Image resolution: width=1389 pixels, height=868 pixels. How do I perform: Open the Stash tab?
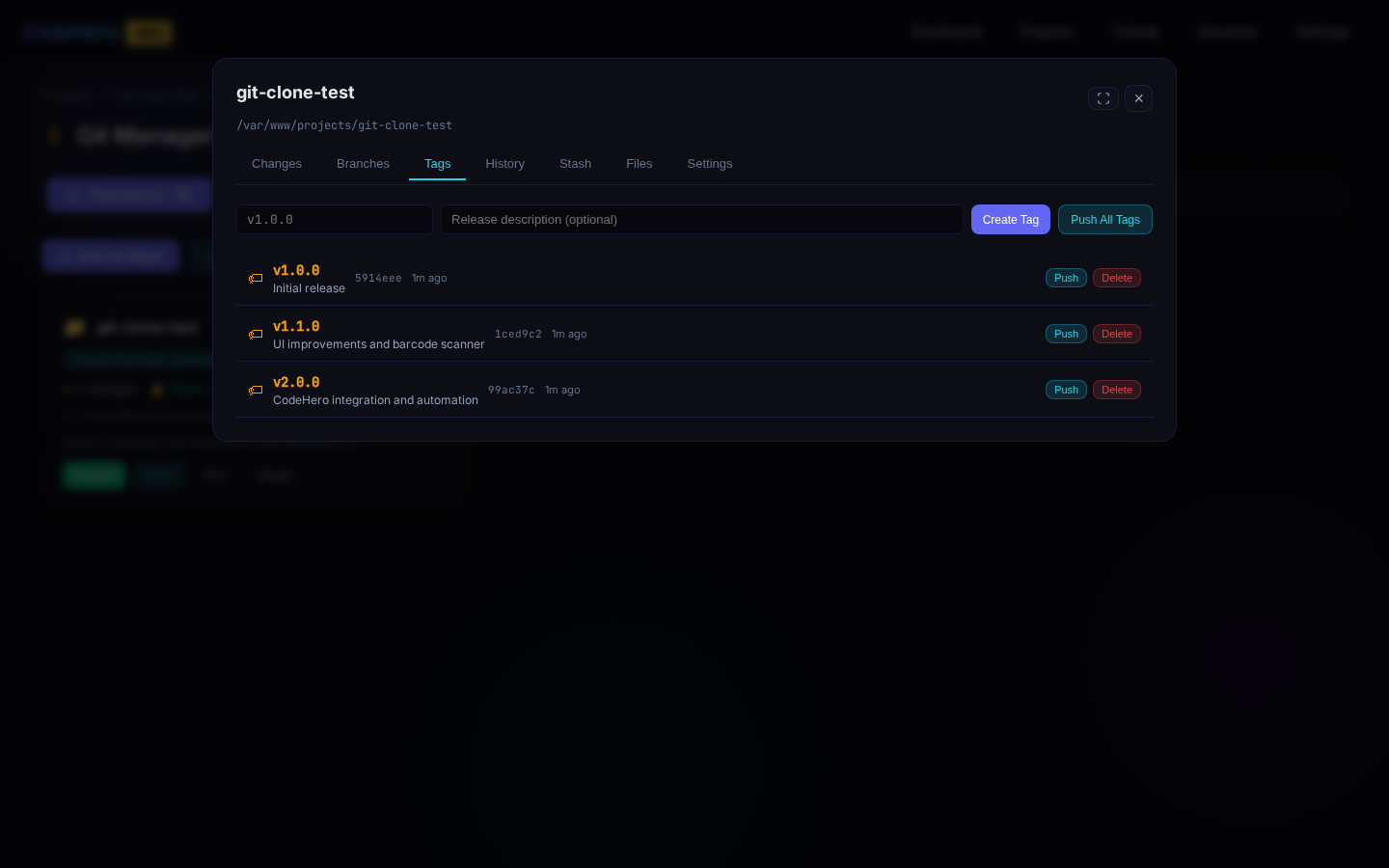click(575, 164)
